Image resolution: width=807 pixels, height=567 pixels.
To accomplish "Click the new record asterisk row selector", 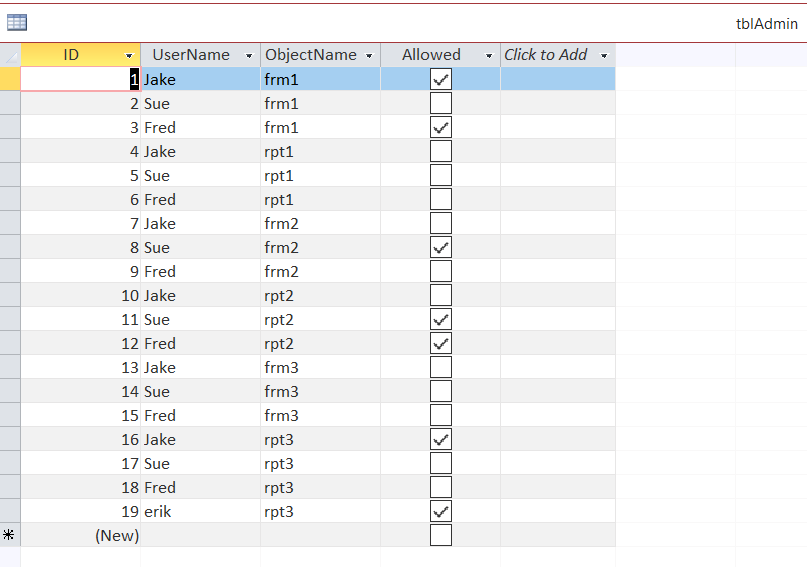I will [x=10, y=535].
